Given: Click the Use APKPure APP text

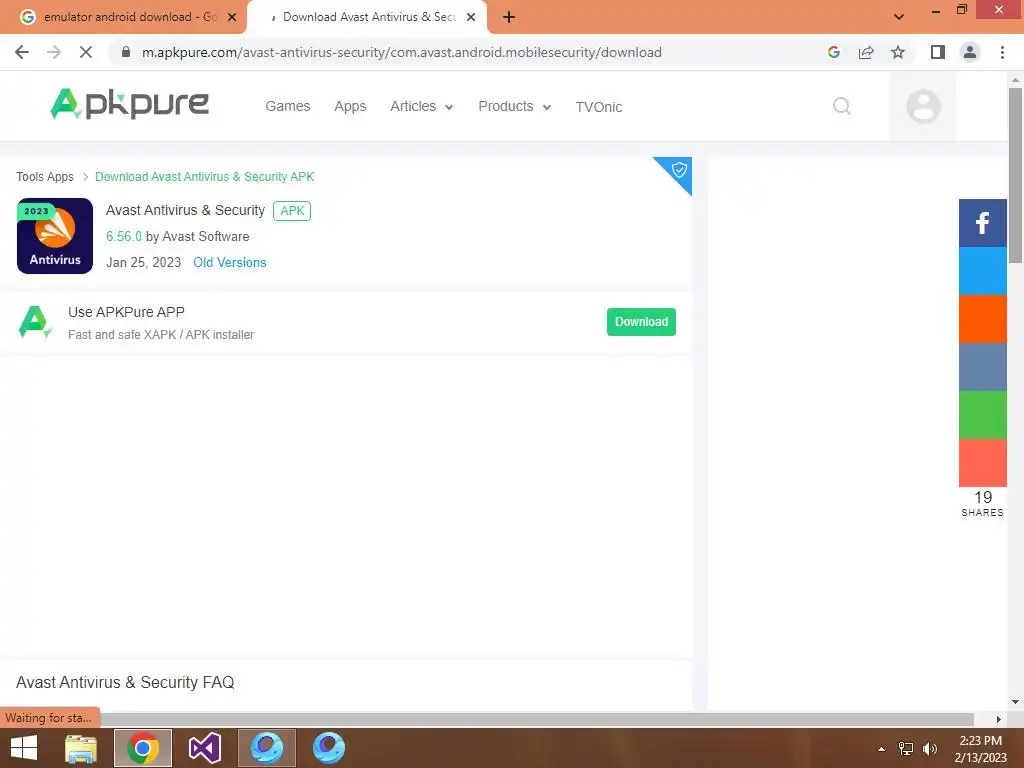Looking at the screenshot, I should (126, 312).
